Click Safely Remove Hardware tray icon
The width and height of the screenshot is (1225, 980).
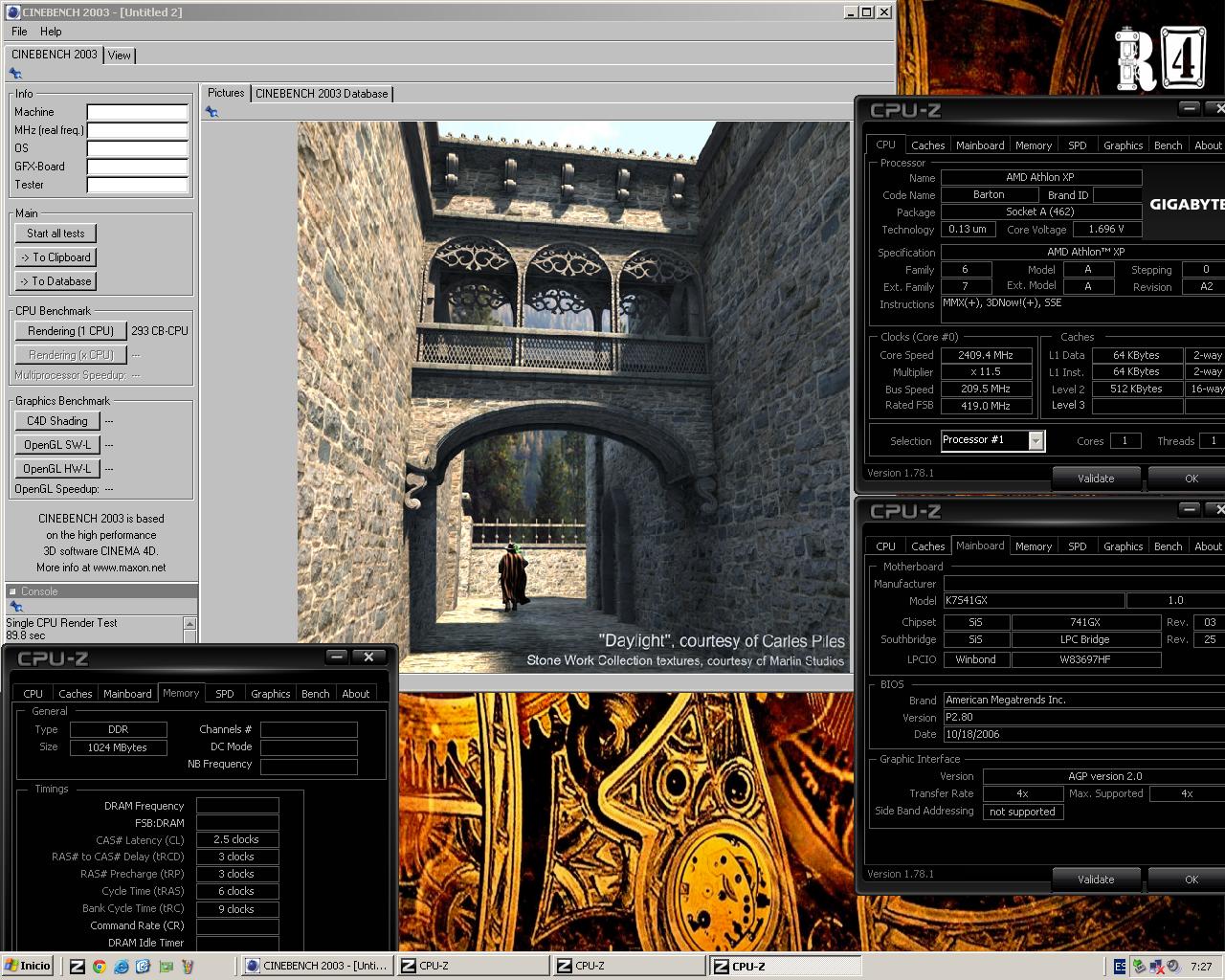[x=1140, y=967]
